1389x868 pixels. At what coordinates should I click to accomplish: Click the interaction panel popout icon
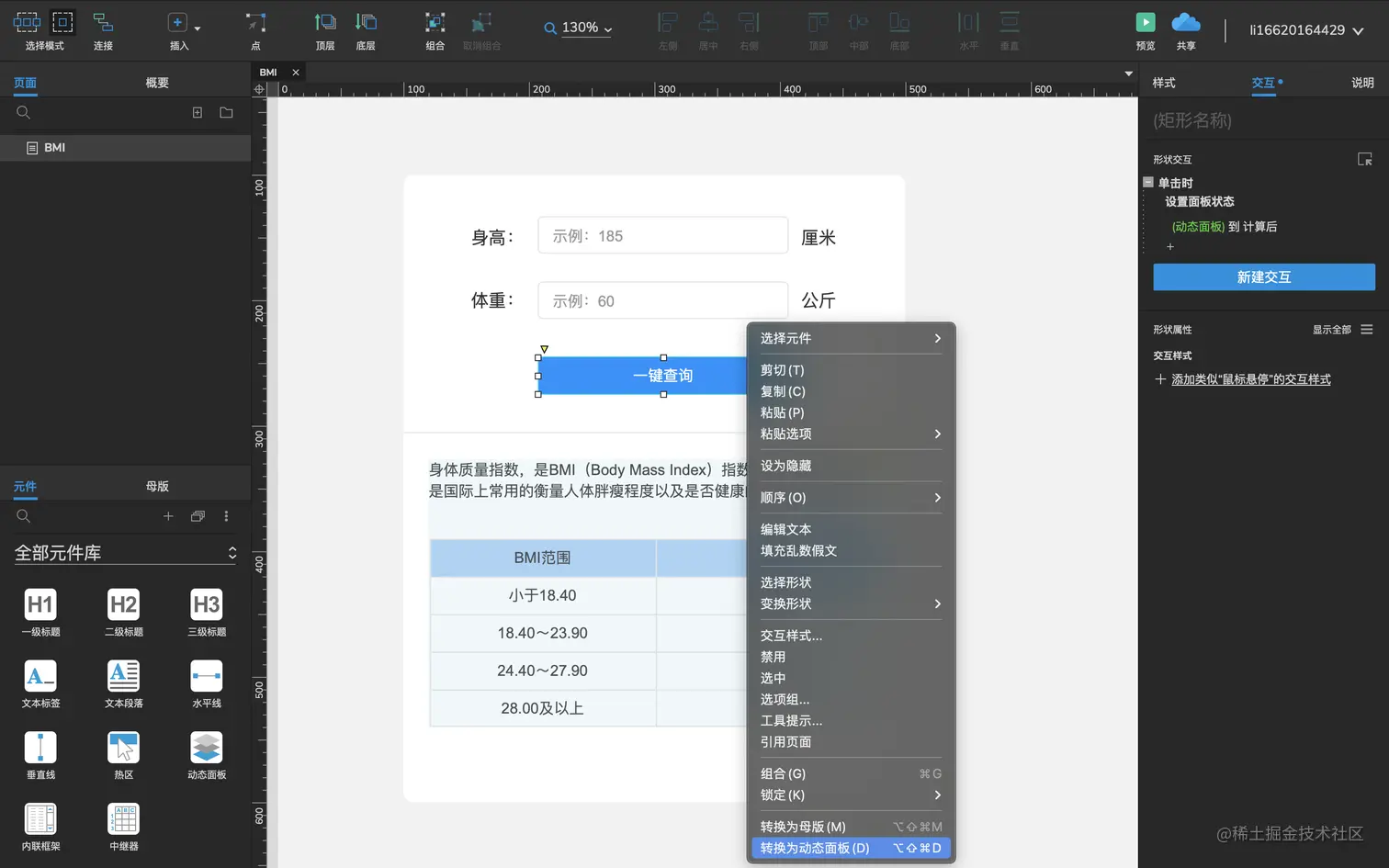tap(1365, 159)
